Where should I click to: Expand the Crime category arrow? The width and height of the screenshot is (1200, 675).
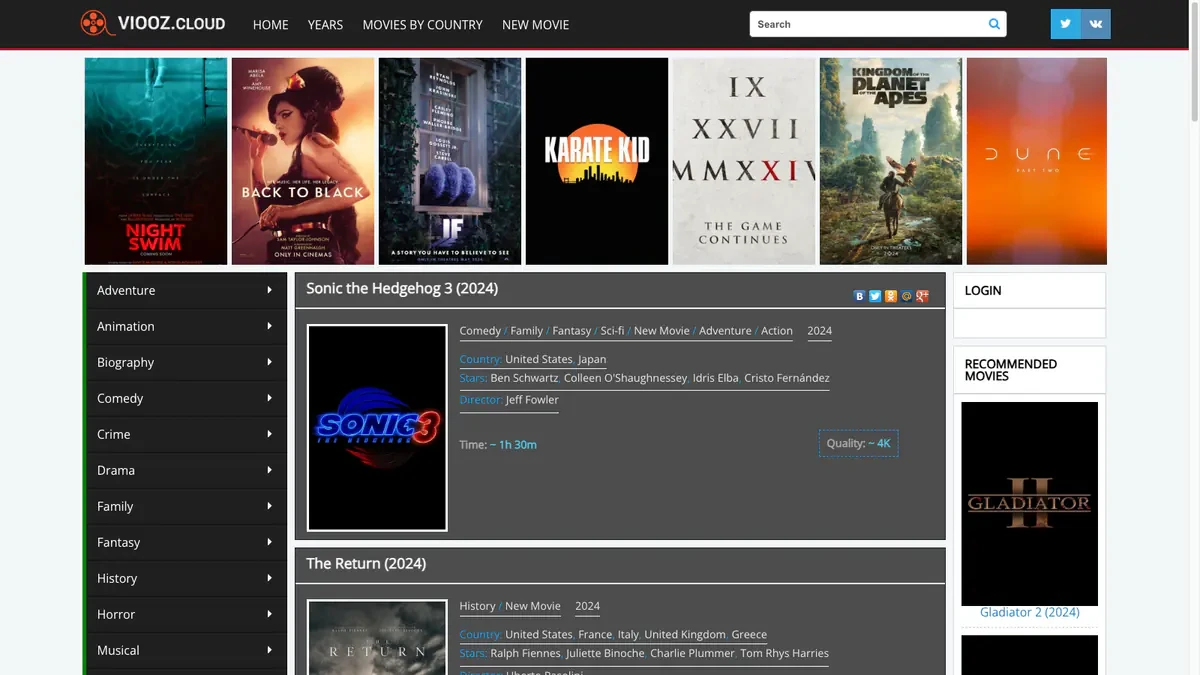tap(270, 434)
